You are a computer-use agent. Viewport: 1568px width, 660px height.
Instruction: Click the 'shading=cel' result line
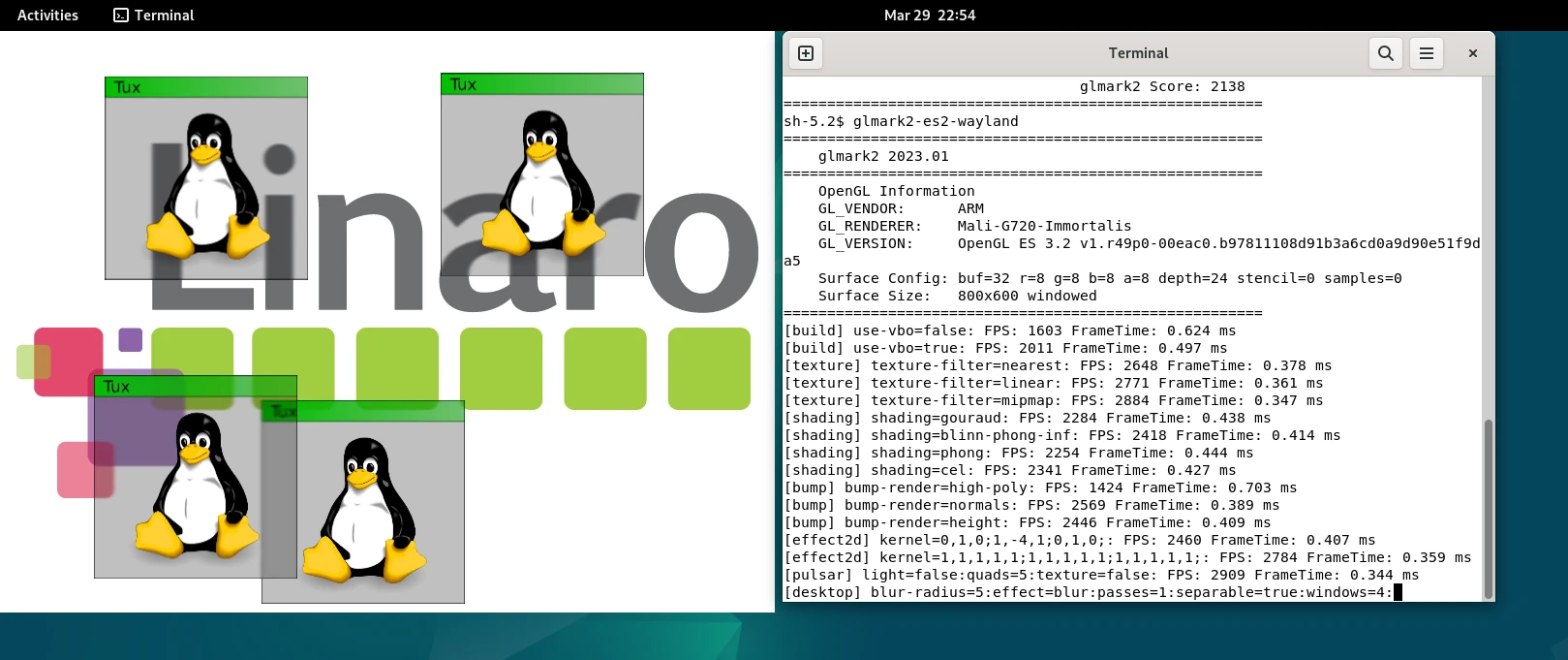pos(1010,470)
